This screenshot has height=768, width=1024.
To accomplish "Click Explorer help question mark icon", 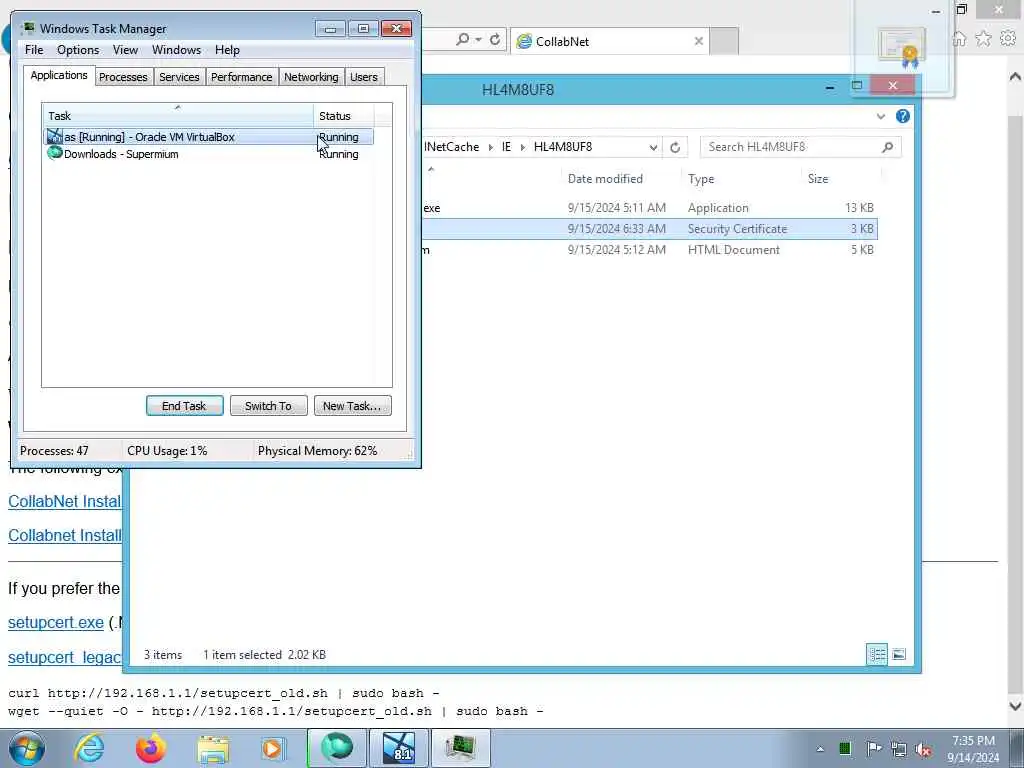I will [903, 116].
